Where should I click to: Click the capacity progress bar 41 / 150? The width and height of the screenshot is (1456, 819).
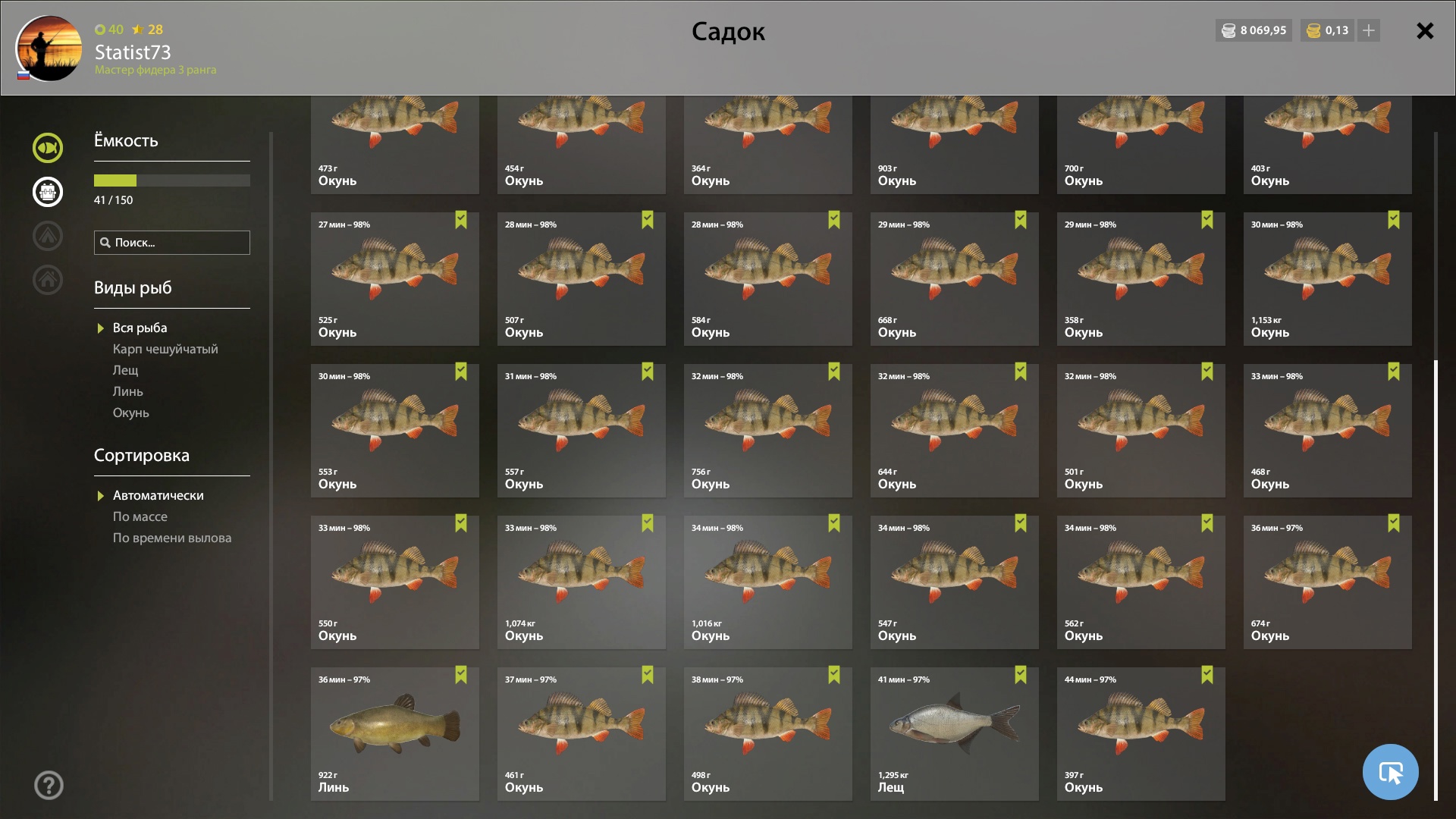click(x=172, y=180)
